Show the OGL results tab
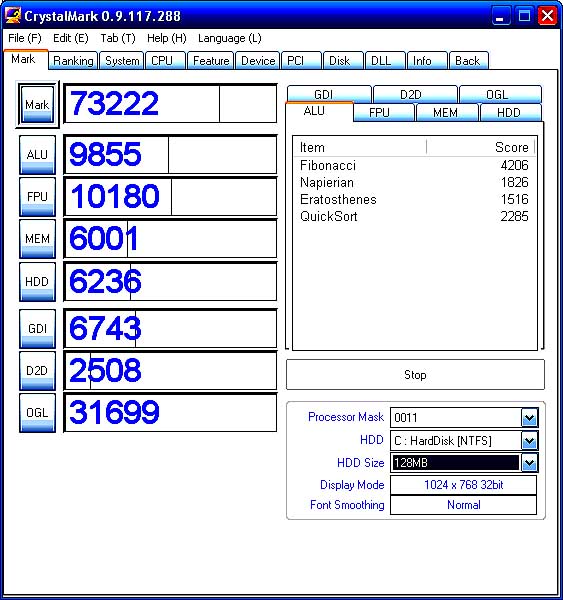Image resolution: width=563 pixels, height=600 pixels. point(500,94)
